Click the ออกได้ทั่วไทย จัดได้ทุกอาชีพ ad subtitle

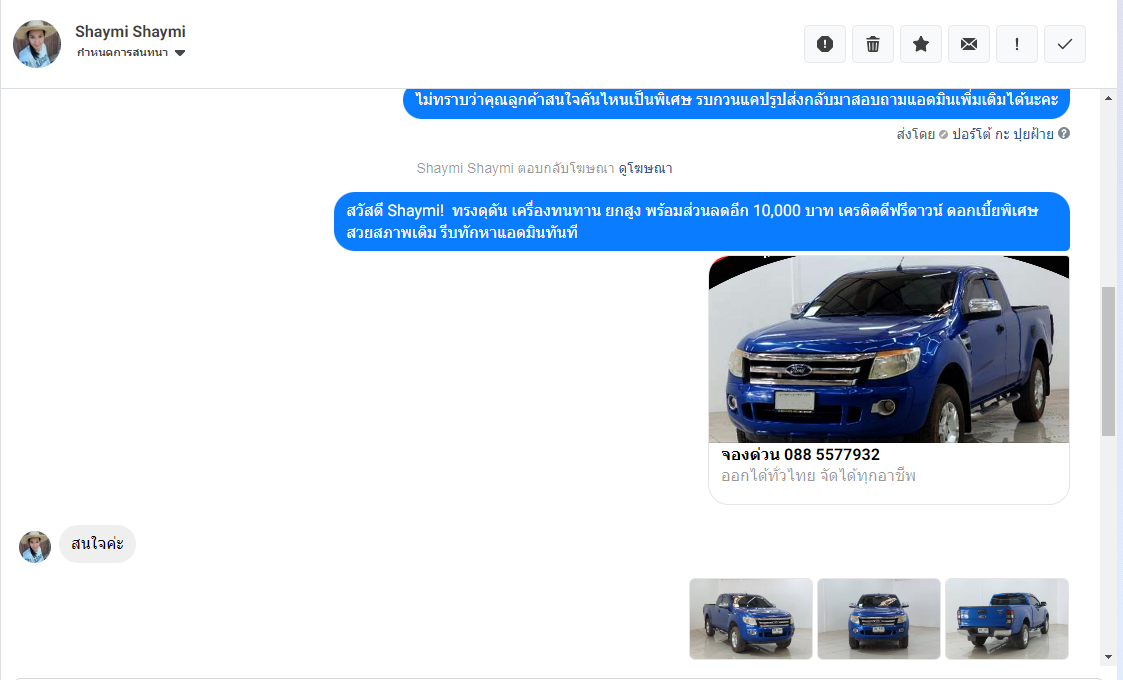tap(818, 476)
